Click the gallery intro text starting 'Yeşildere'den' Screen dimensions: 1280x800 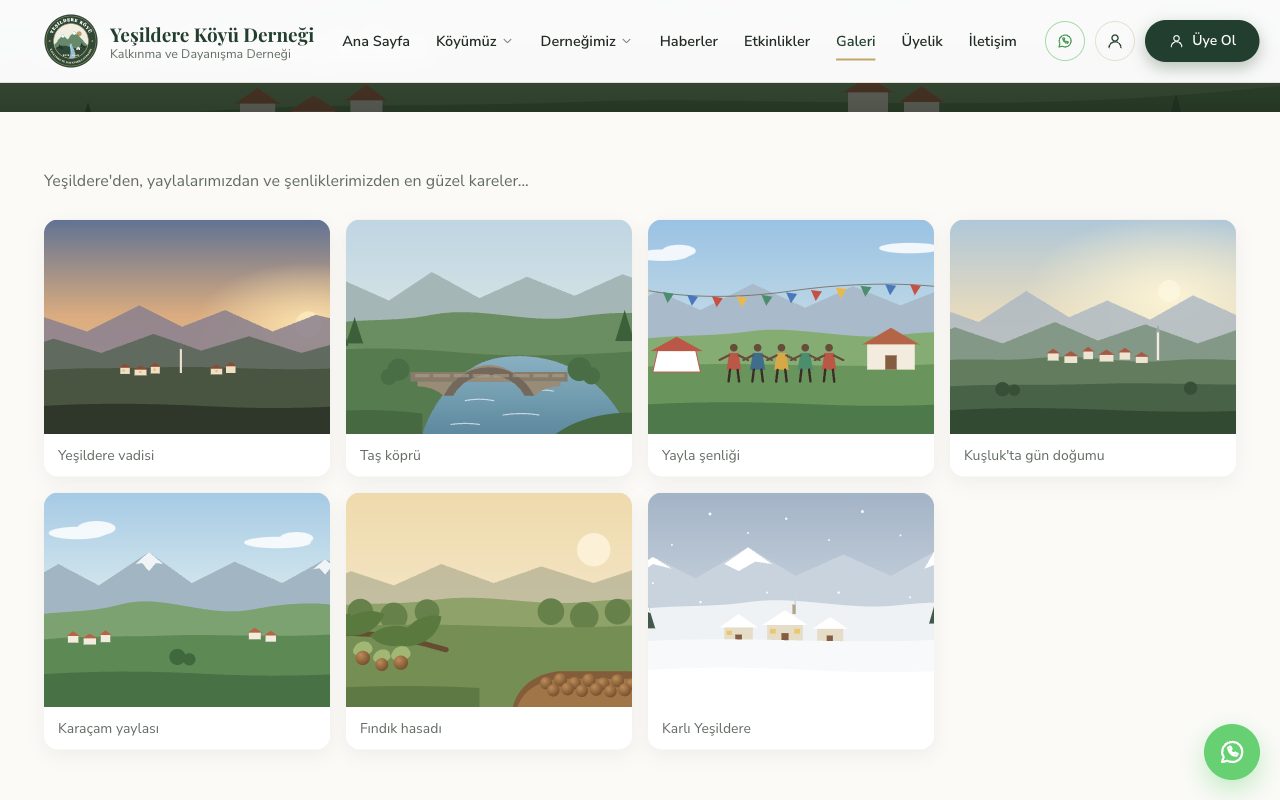pyautogui.click(x=286, y=181)
